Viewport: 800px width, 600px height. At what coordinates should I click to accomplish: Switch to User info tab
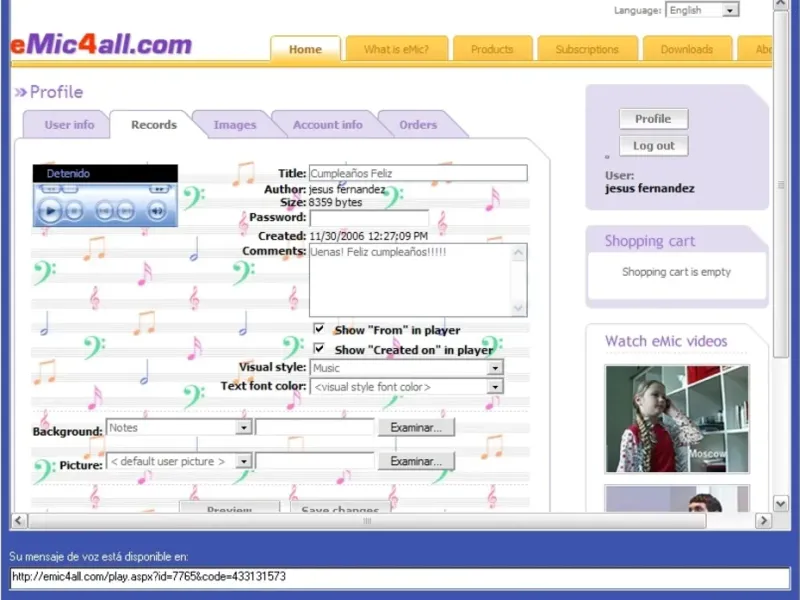pyautogui.click(x=69, y=124)
